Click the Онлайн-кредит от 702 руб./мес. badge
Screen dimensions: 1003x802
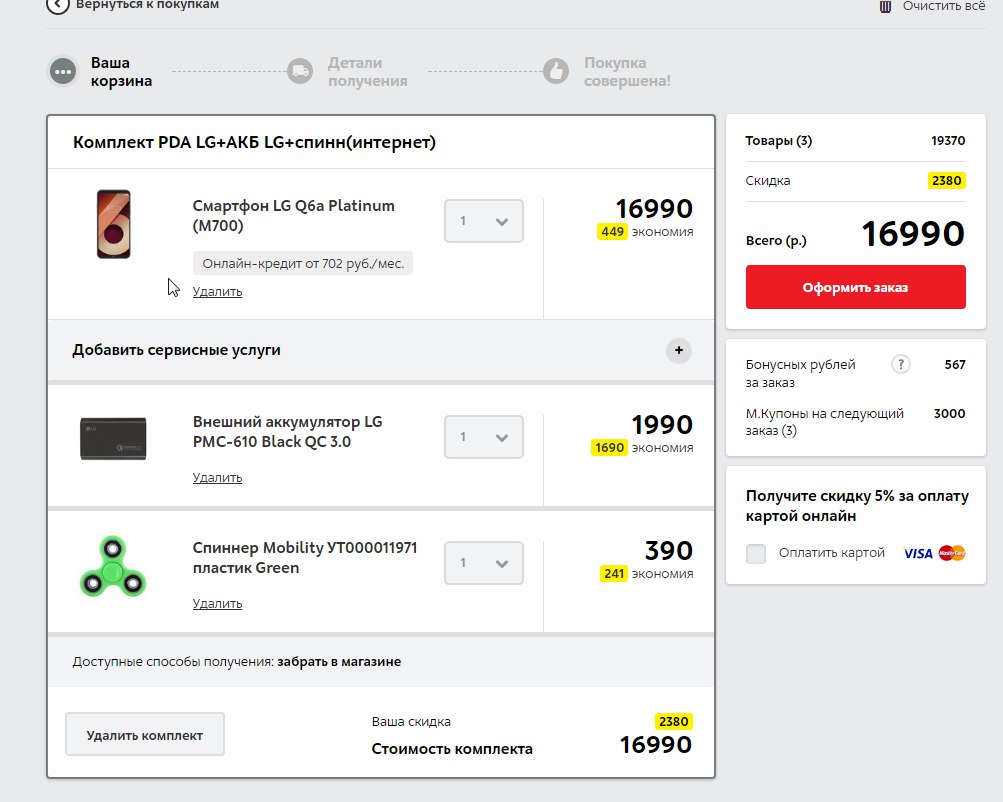303,263
